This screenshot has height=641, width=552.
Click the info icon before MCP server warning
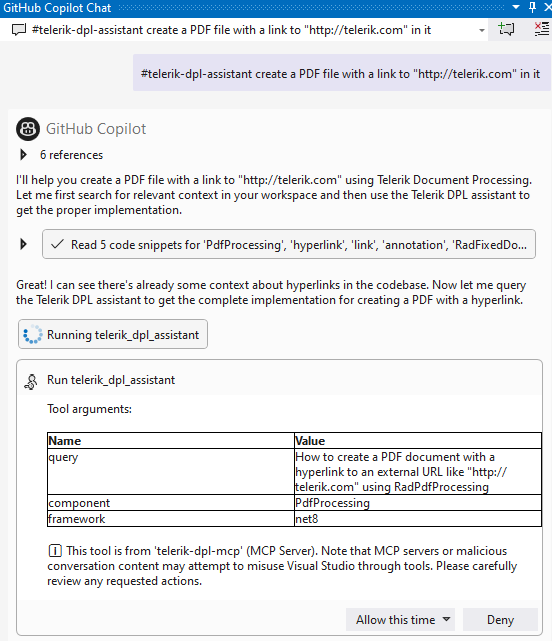(x=55, y=551)
